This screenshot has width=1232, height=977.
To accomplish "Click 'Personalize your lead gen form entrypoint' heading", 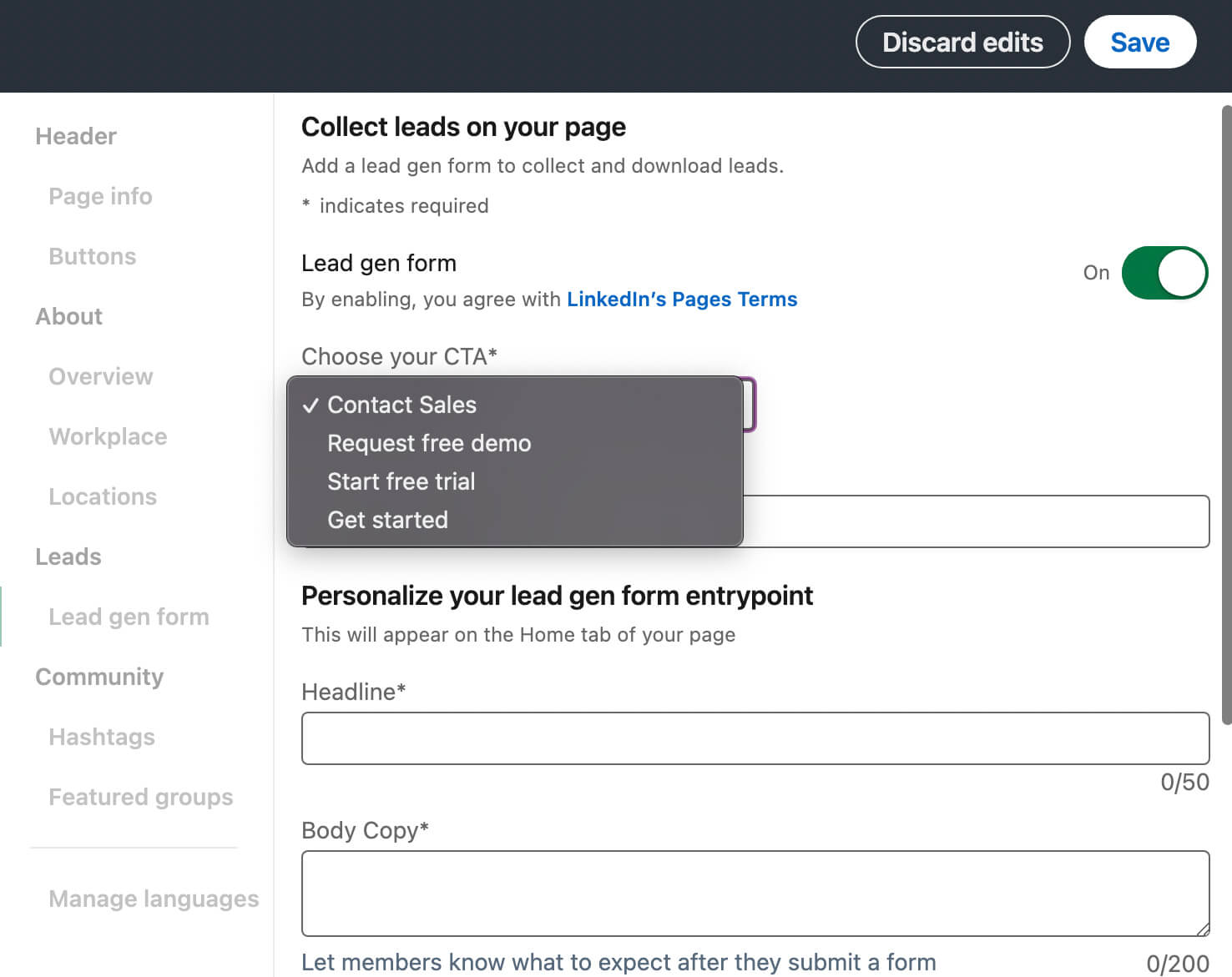I will [x=557, y=596].
